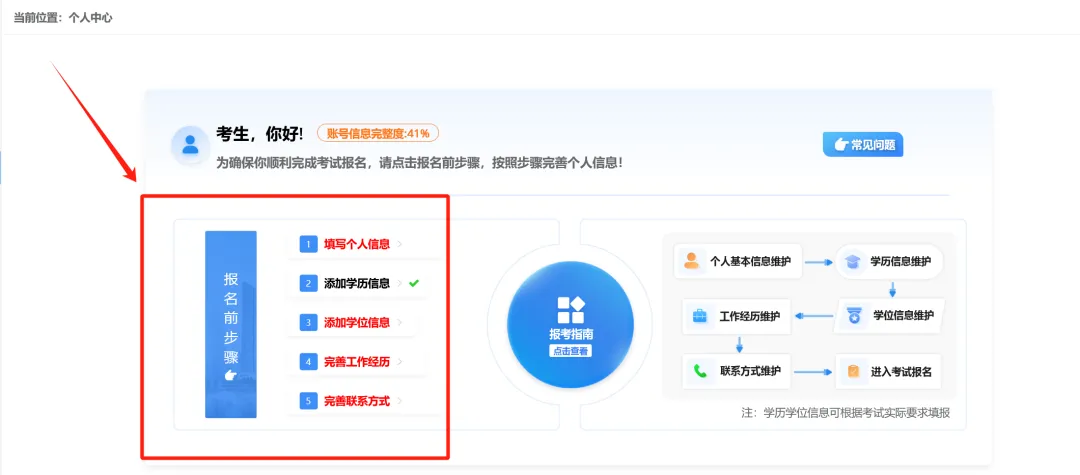This screenshot has width=1080, height=475.
Task: Open step 1 填写个人信息
Action: click(x=356, y=243)
